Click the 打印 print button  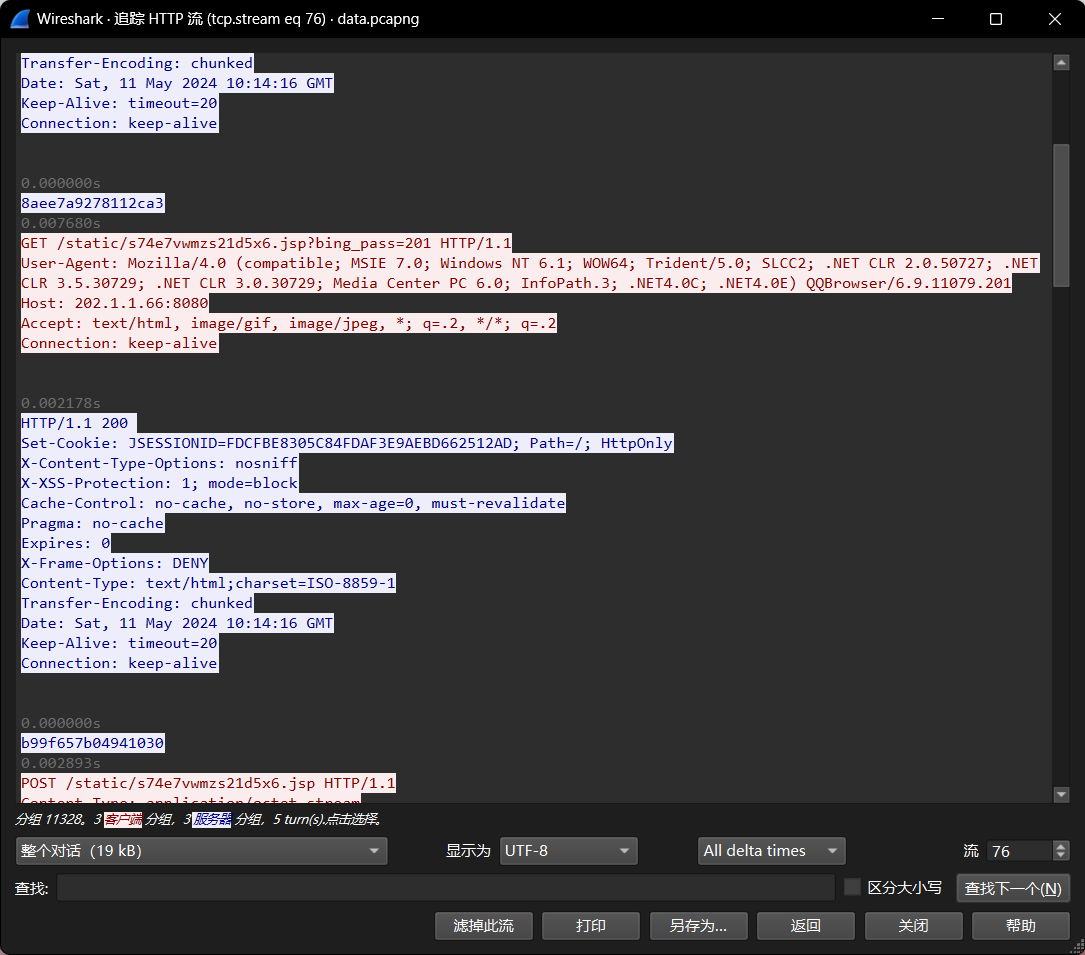[x=591, y=926]
